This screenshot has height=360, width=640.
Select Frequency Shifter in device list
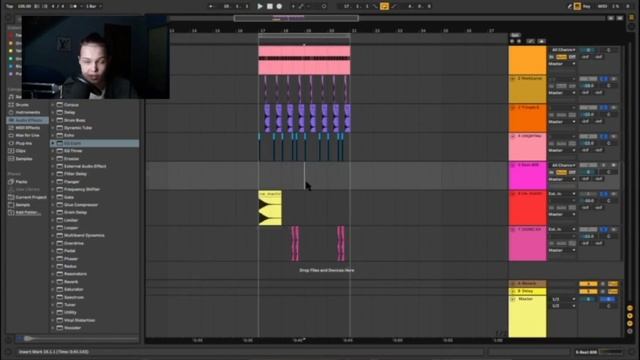[x=82, y=189]
